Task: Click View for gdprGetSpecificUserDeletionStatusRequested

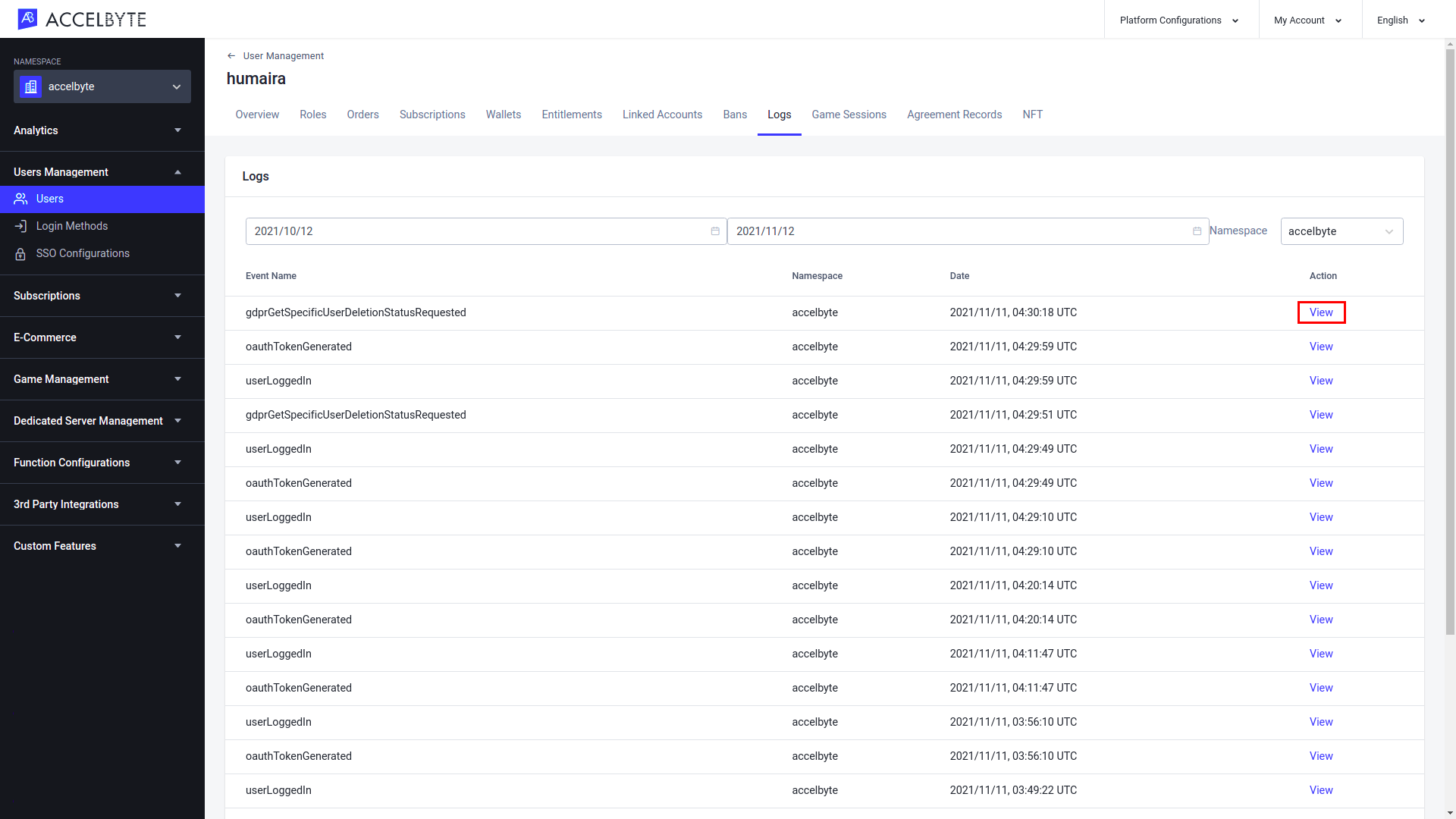Action: point(1321,312)
